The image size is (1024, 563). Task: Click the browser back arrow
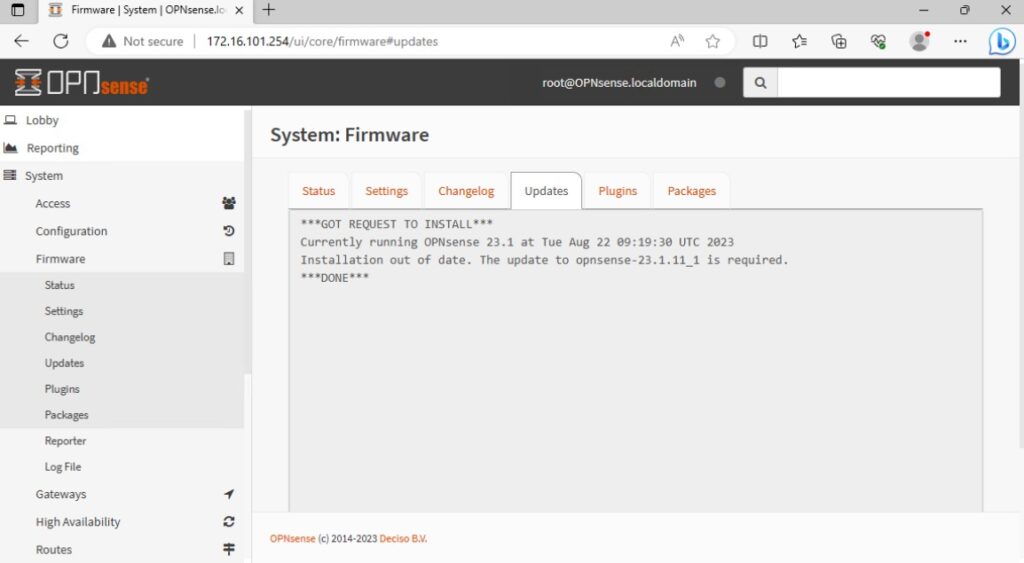(x=22, y=41)
